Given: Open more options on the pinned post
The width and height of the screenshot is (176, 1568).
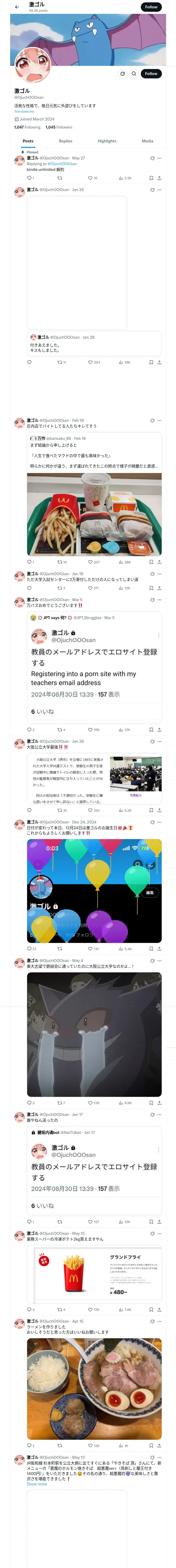Looking at the screenshot, I should point(160,158).
